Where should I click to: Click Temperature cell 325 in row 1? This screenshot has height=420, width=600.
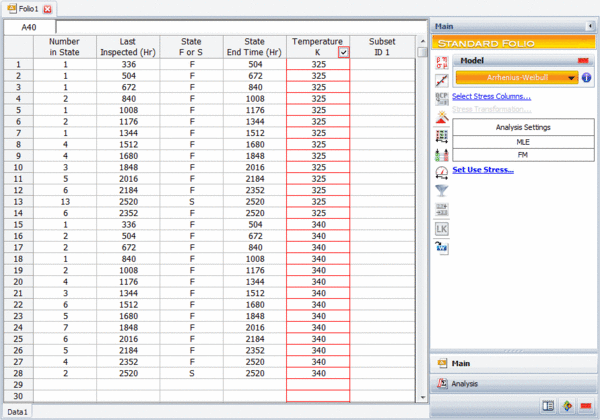pos(318,64)
